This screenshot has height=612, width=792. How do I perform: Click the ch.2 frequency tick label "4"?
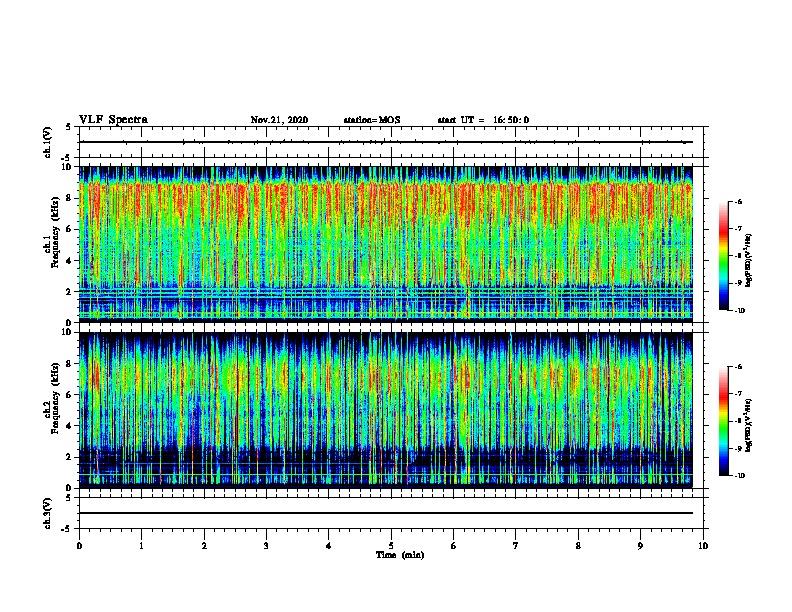(69, 426)
